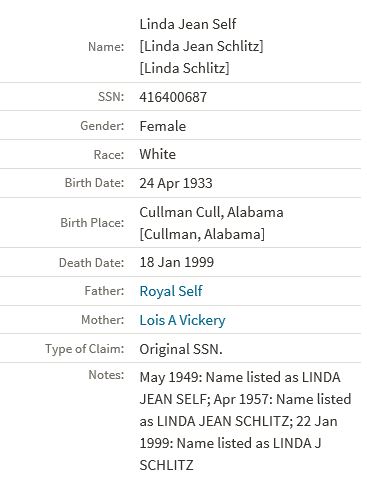
Task: Click the Name field label
Action: pos(106,47)
